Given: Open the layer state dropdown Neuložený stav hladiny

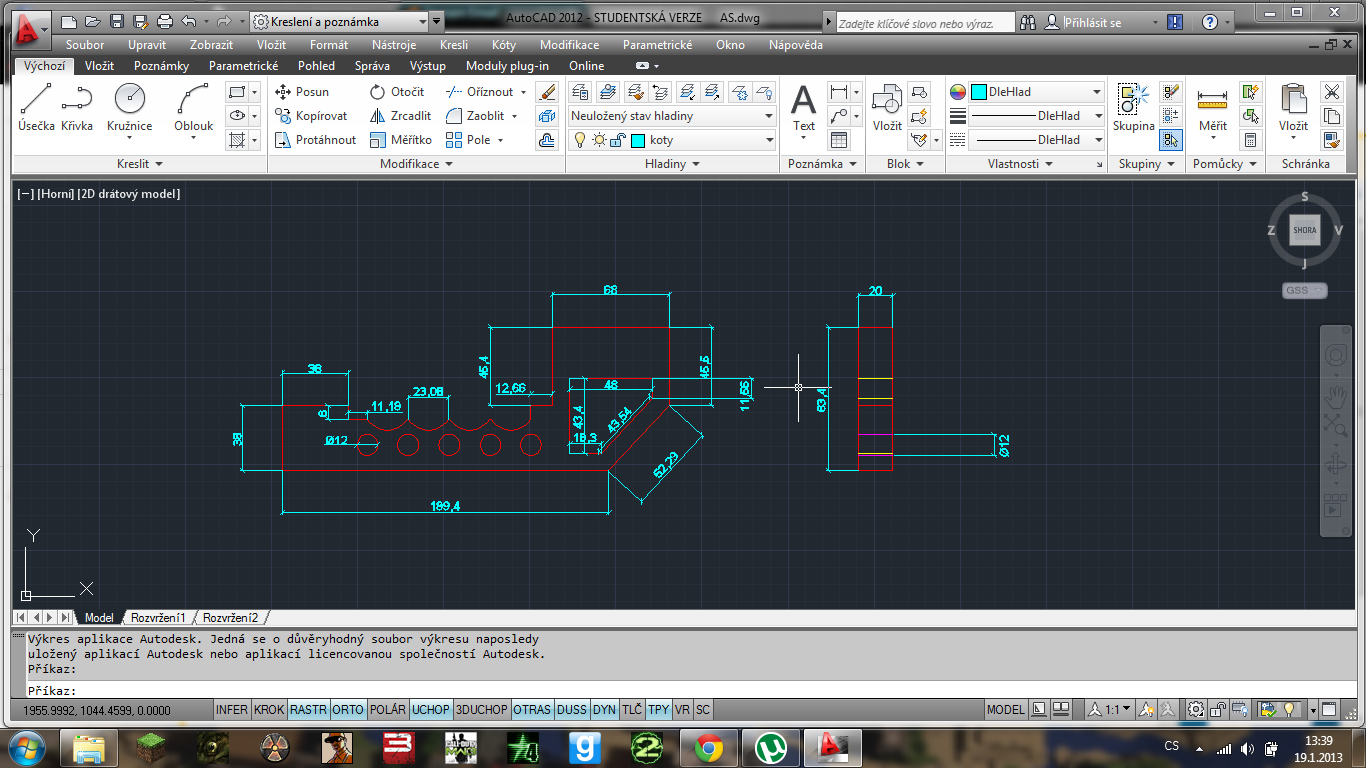Looking at the screenshot, I should [671, 116].
